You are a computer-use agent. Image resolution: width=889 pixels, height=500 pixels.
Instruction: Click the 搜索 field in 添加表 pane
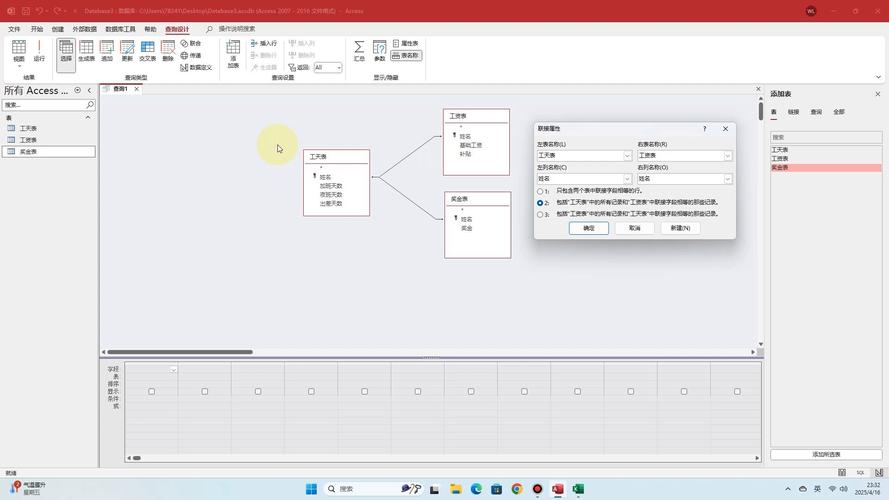825,137
